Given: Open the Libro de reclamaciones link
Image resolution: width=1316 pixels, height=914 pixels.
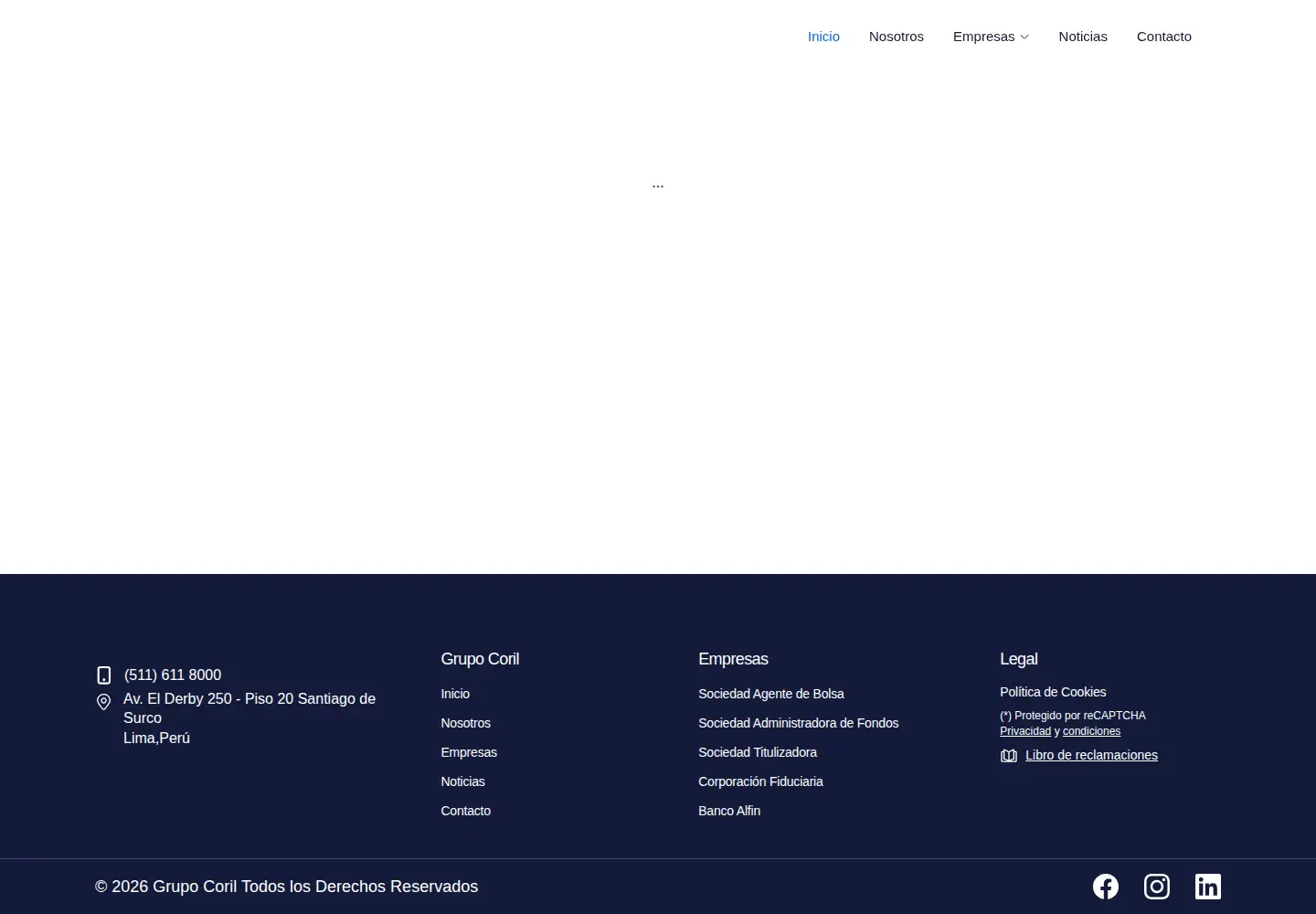Looking at the screenshot, I should pyautogui.click(x=1091, y=755).
